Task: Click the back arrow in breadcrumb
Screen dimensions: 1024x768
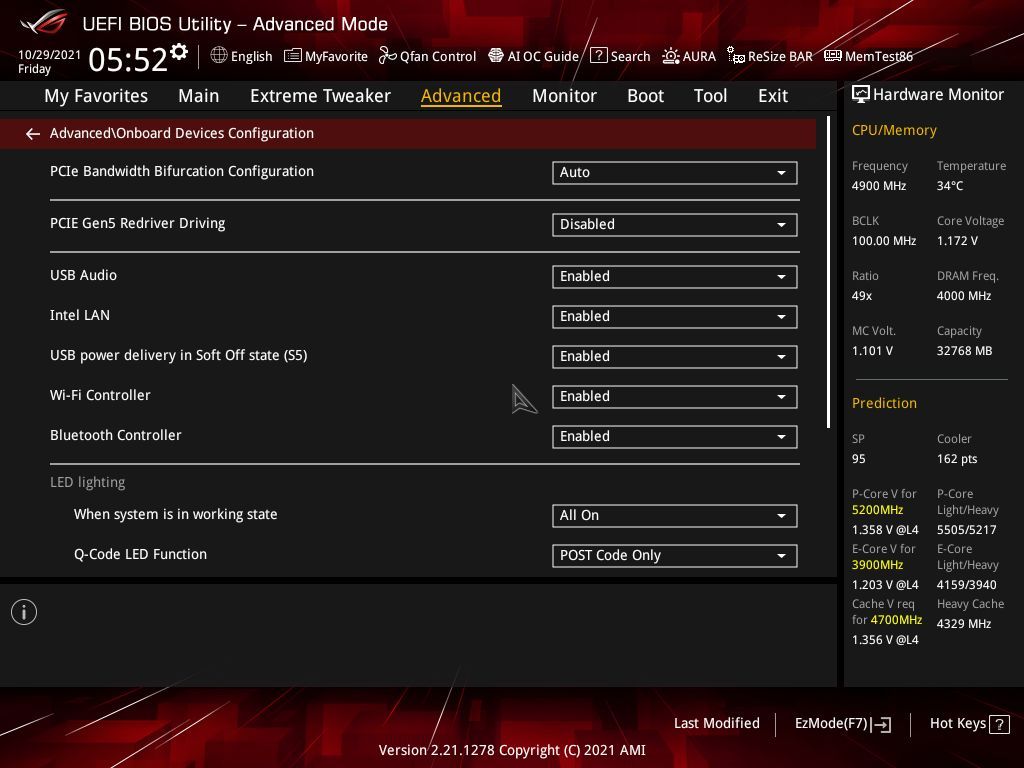Action: 33,134
